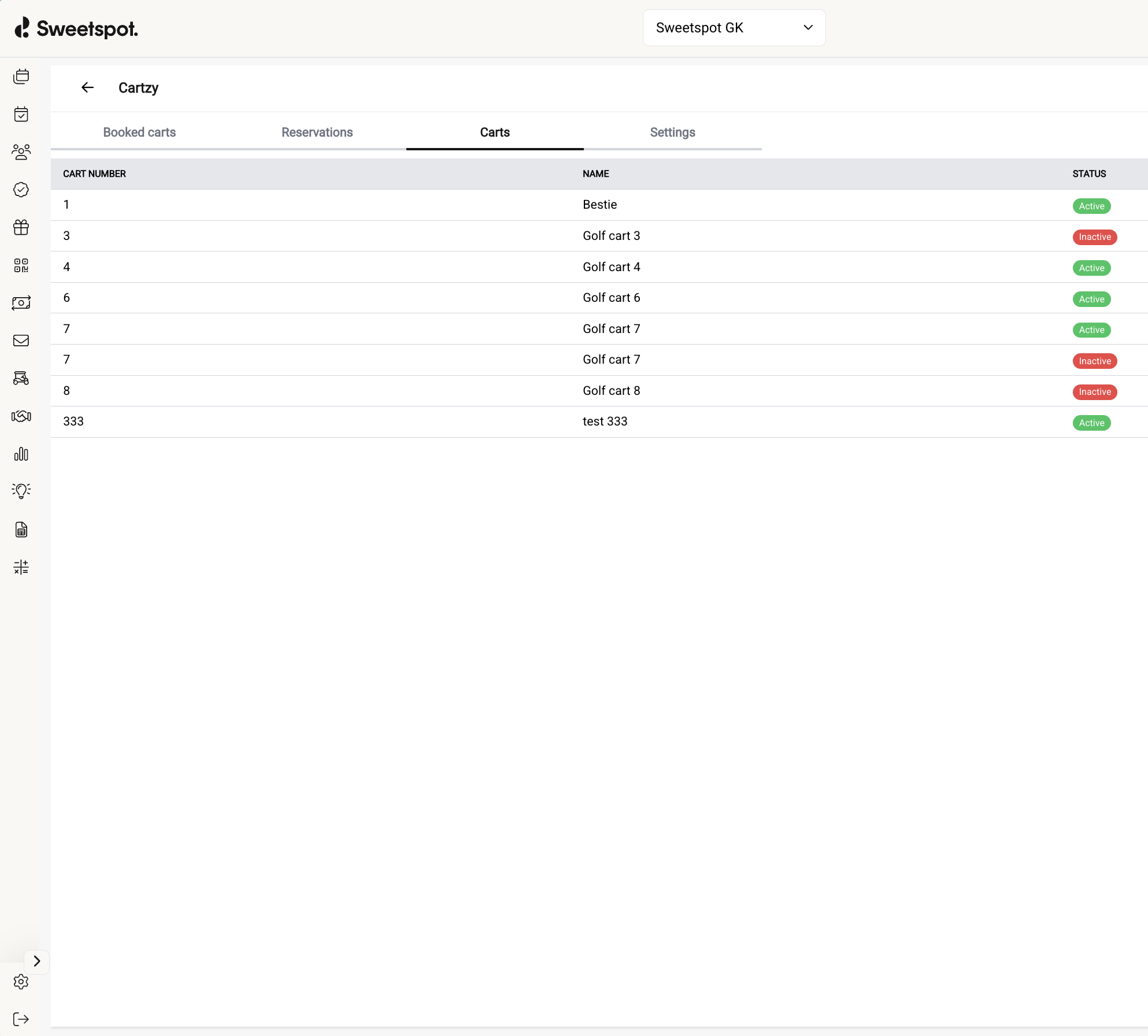Click the handshake partnerships sidebar icon
Image resolution: width=1148 pixels, height=1036 pixels.
click(x=21, y=416)
